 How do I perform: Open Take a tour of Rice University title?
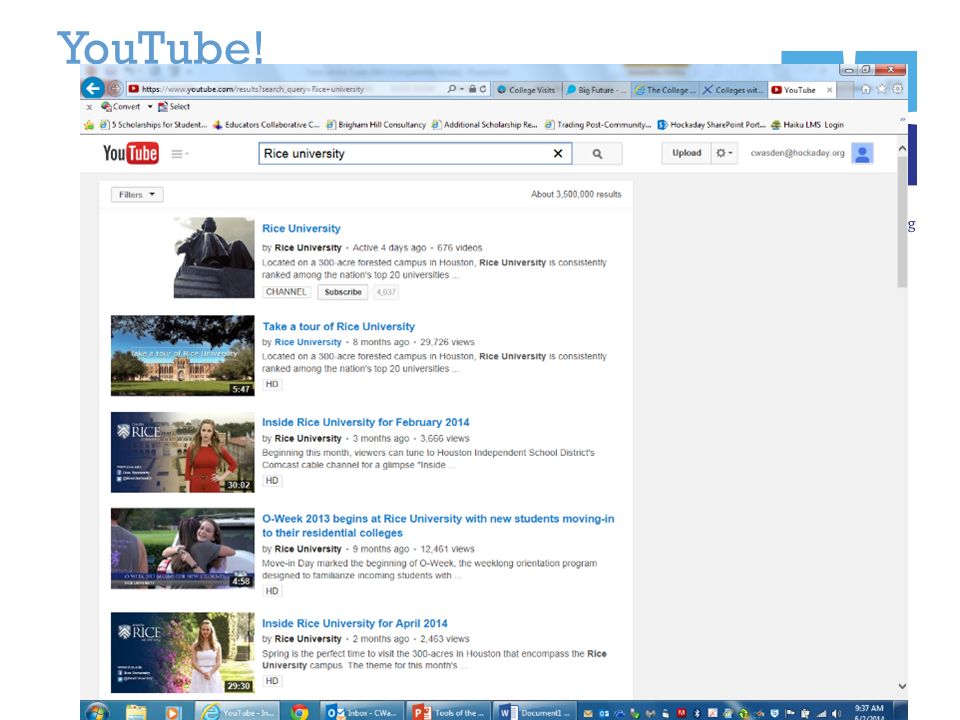(339, 326)
